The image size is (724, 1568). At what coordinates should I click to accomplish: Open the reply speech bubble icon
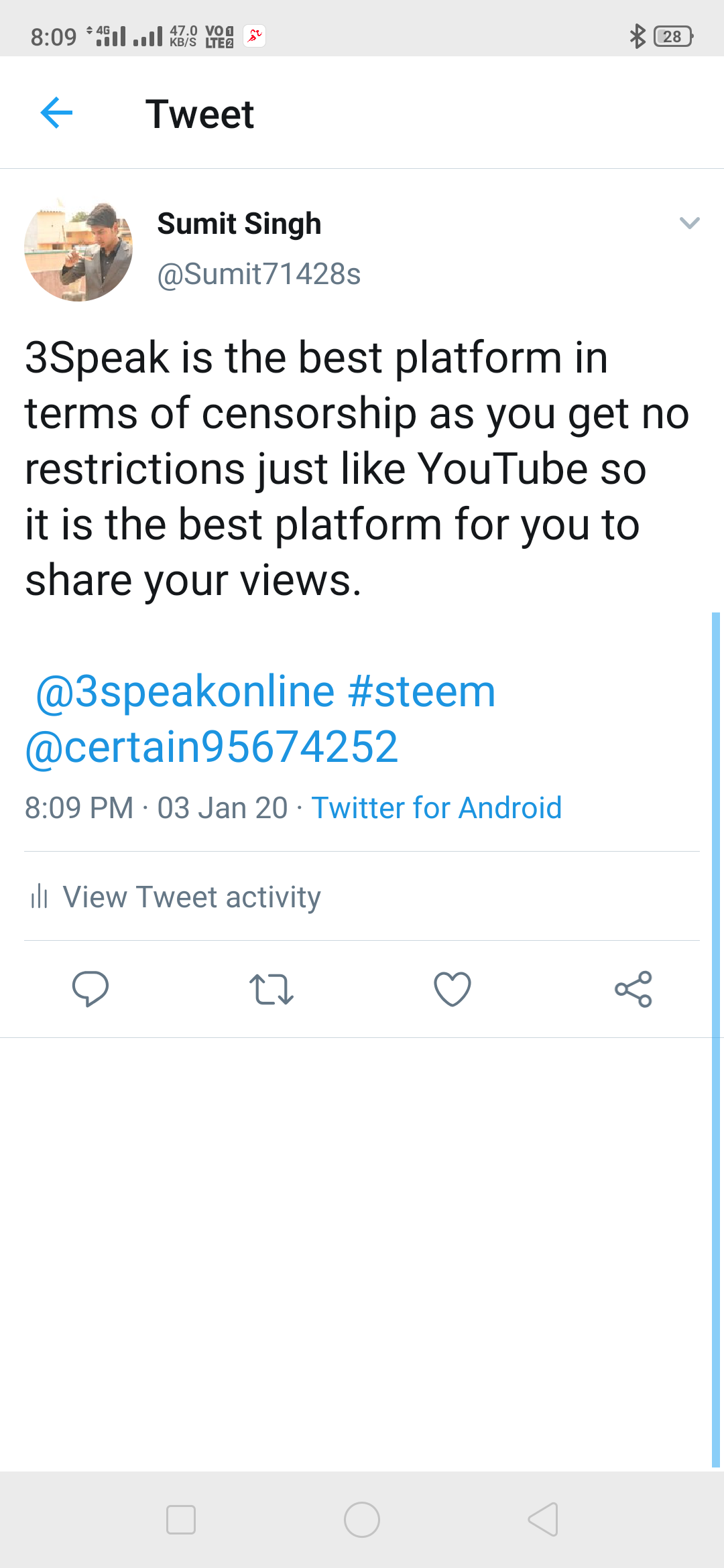(x=90, y=989)
